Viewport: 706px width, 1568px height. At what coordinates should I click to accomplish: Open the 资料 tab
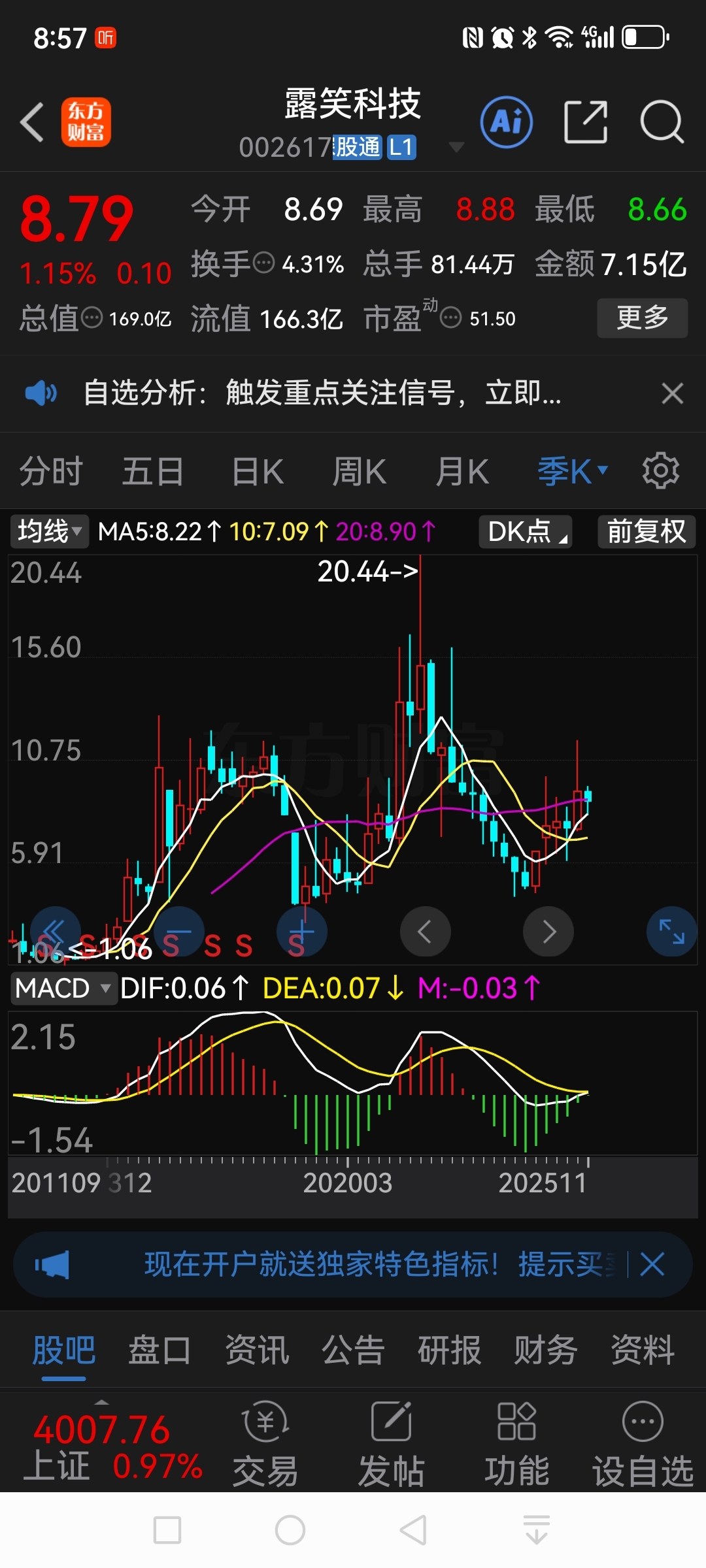[x=642, y=1350]
